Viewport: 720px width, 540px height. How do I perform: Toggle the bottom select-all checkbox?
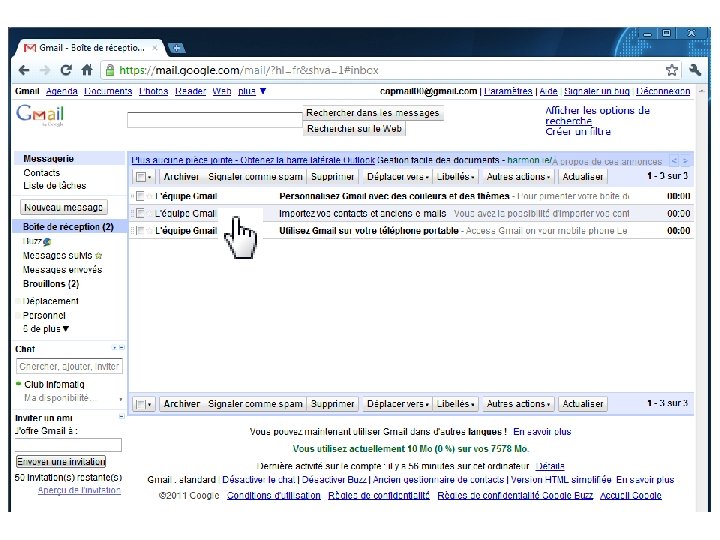click(141, 404)
